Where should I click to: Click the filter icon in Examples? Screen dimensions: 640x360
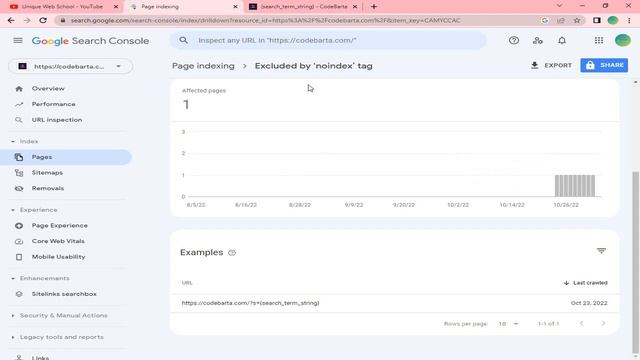coord(601,251)
